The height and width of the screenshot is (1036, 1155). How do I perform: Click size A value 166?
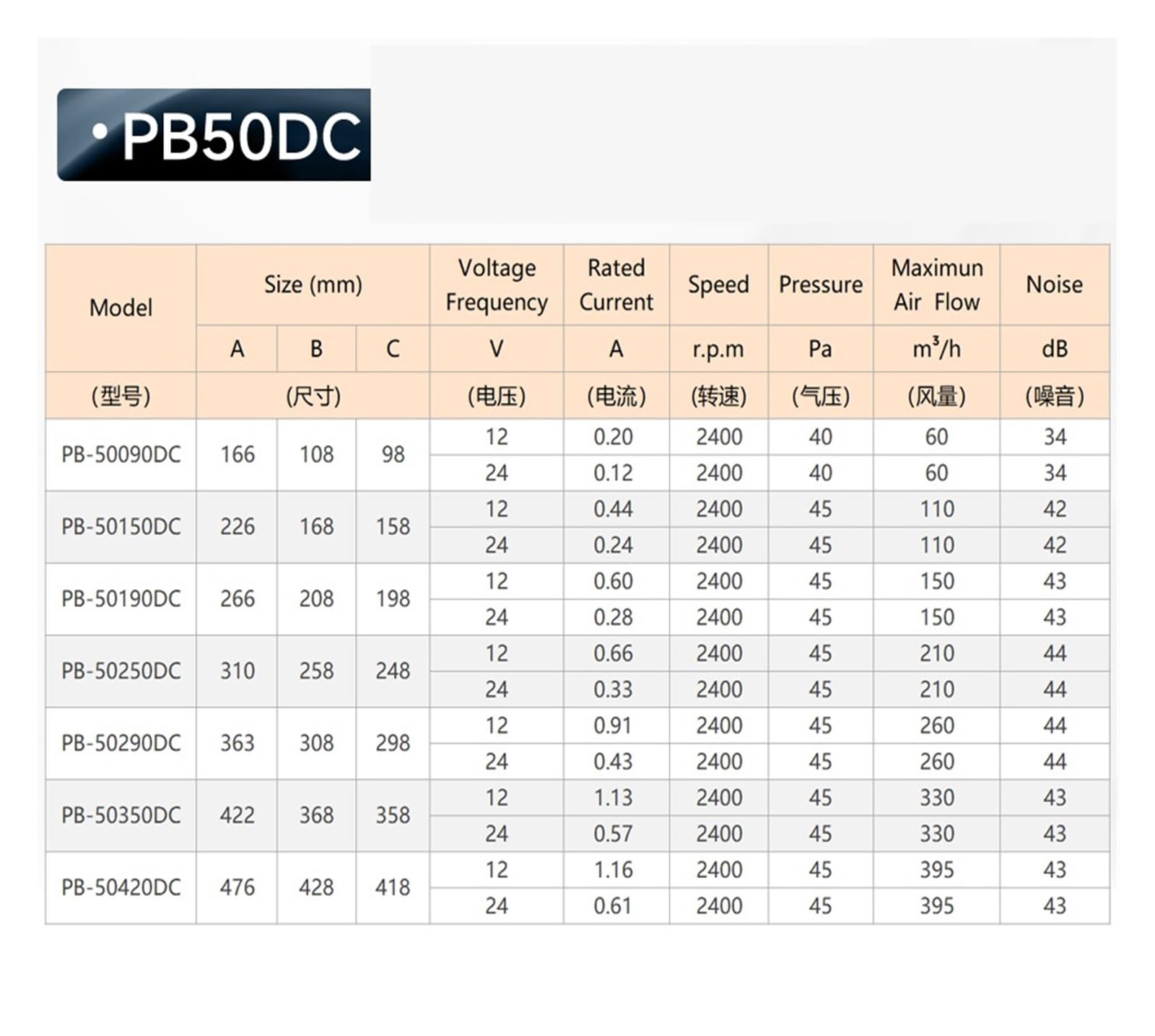coord(237,455)
